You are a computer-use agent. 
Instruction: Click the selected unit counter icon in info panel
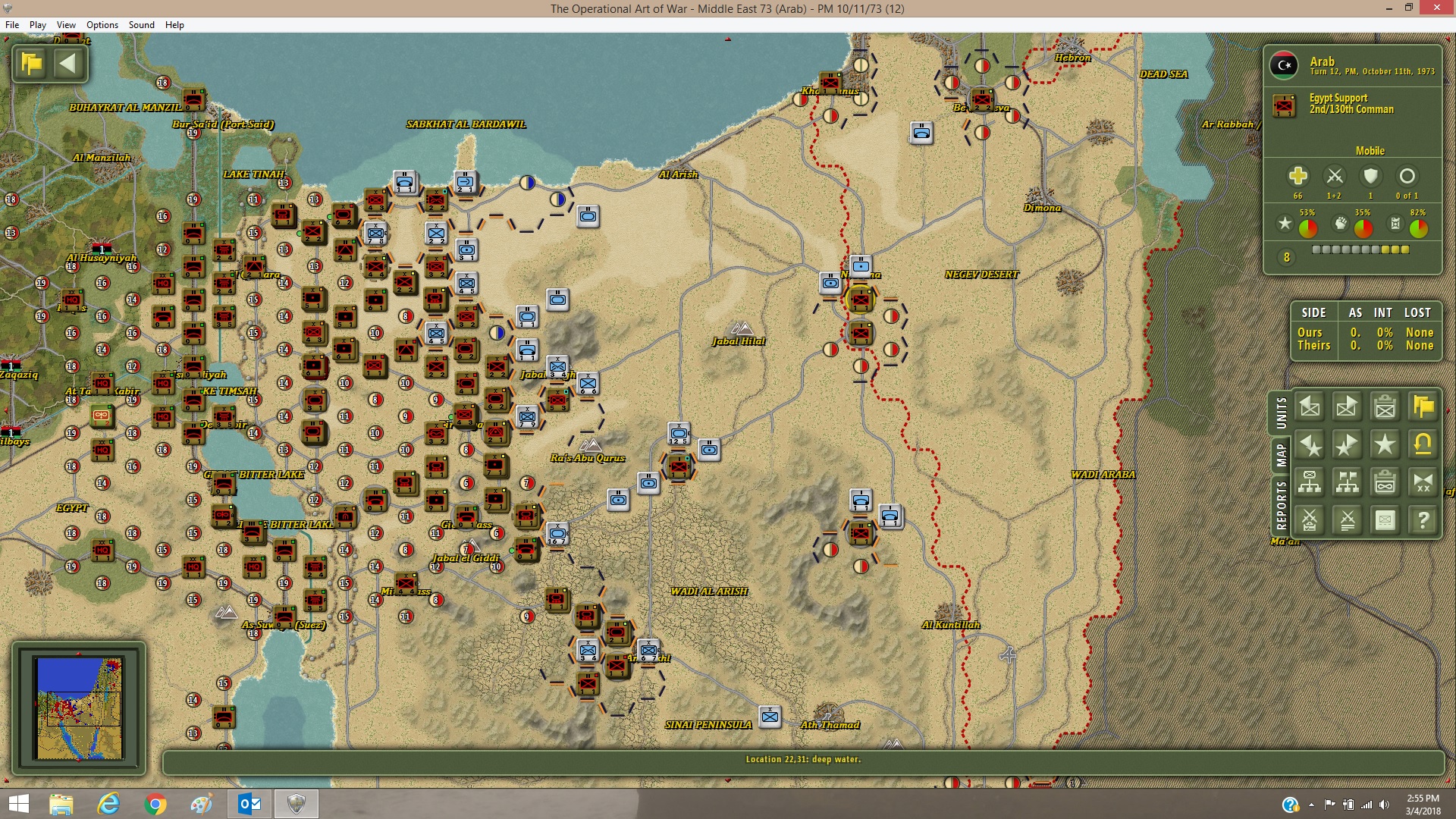pos(1284,105)
